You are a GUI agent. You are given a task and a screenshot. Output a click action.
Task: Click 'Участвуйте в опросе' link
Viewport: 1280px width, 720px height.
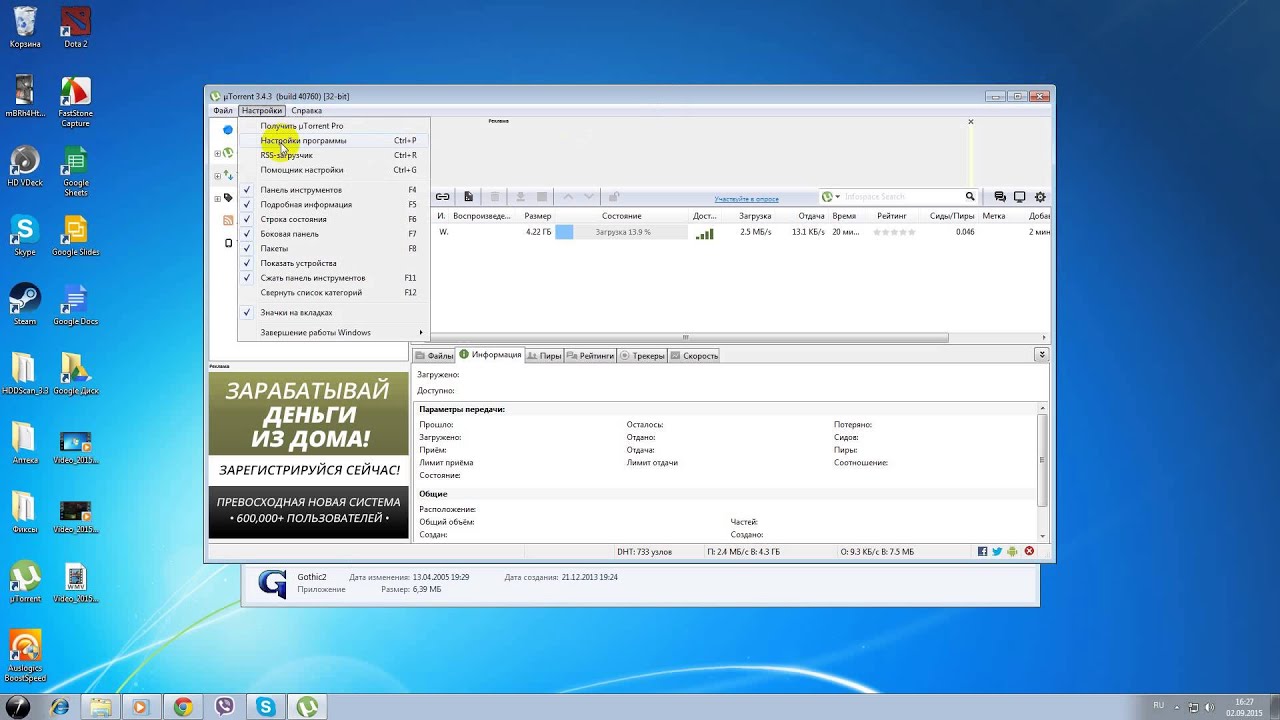point(746,199)
